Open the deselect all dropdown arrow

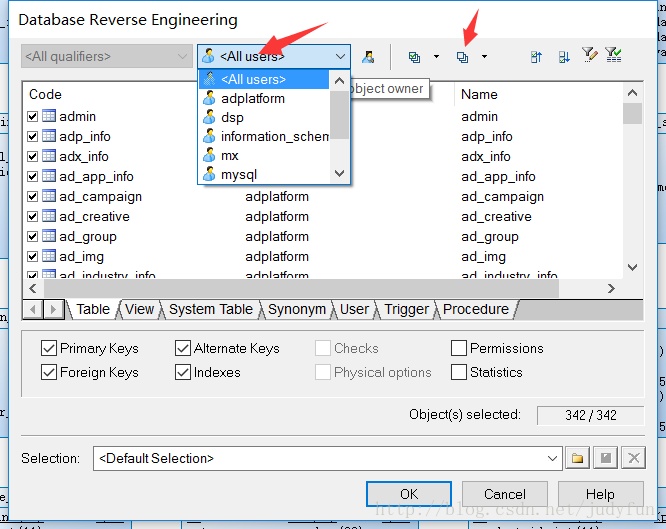[x=484, y=57]
